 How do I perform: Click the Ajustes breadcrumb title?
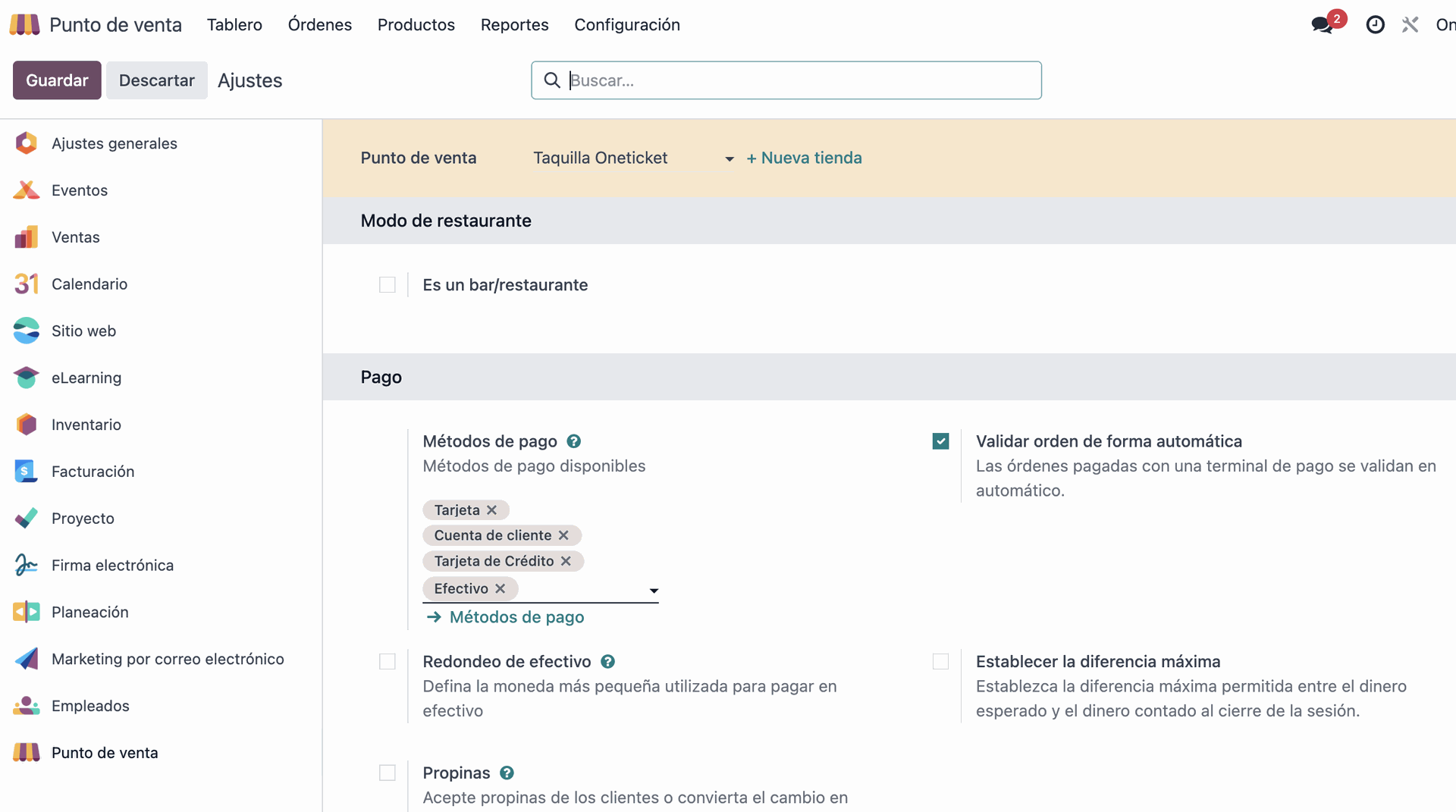coord(250,80)
